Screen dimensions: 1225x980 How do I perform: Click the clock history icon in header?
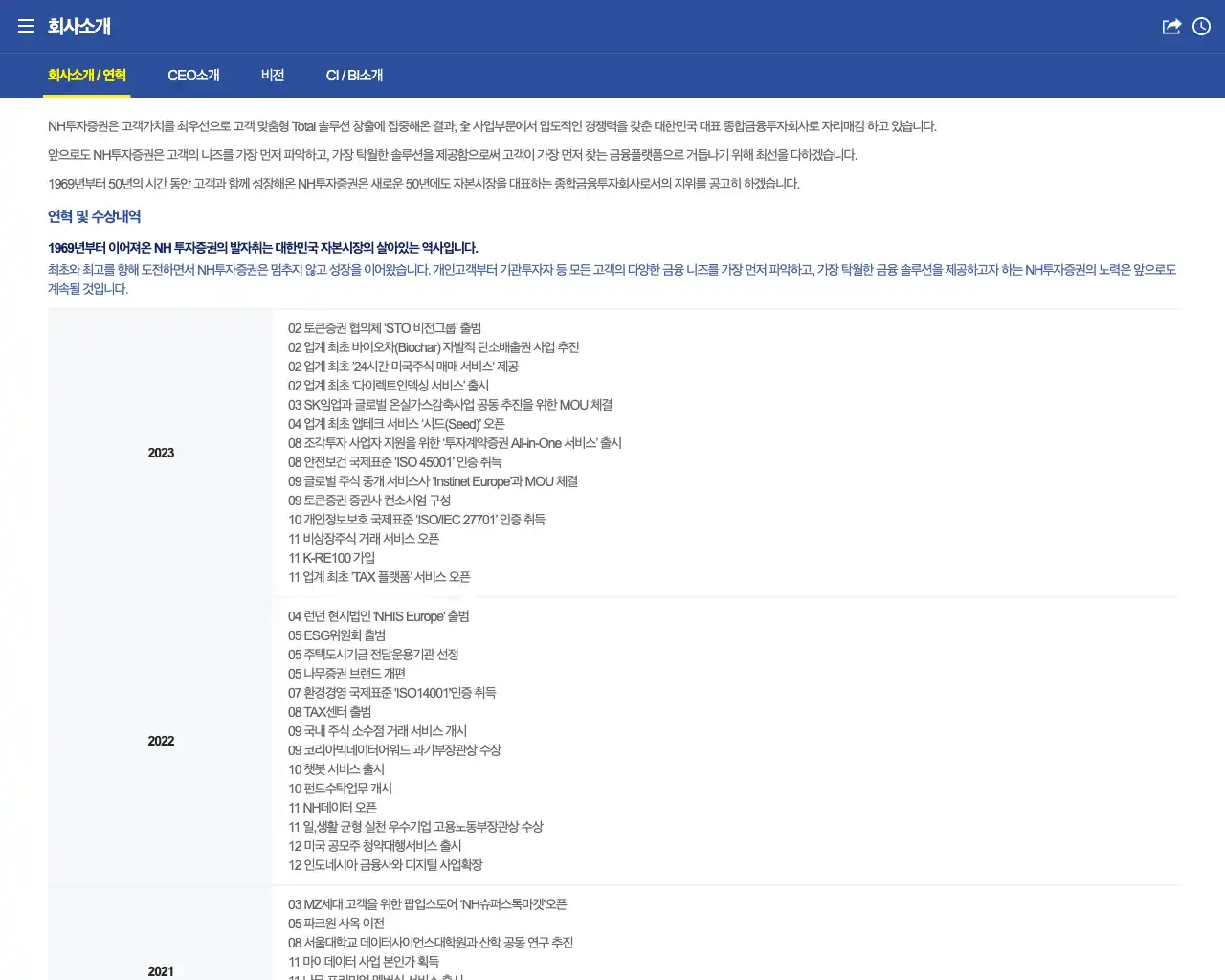point(1202,26)
